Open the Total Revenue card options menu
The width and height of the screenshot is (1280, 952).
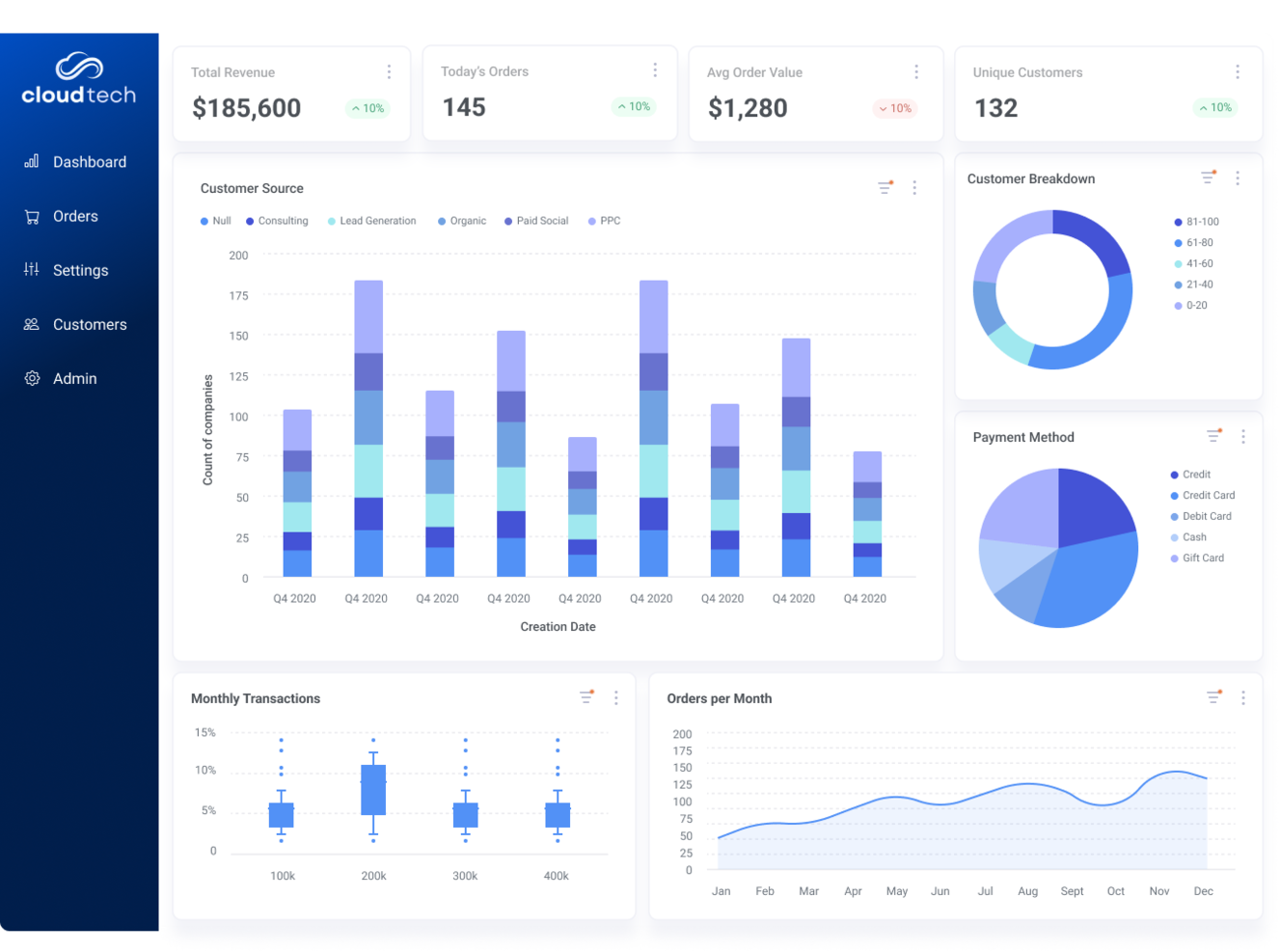click(389, 70)
